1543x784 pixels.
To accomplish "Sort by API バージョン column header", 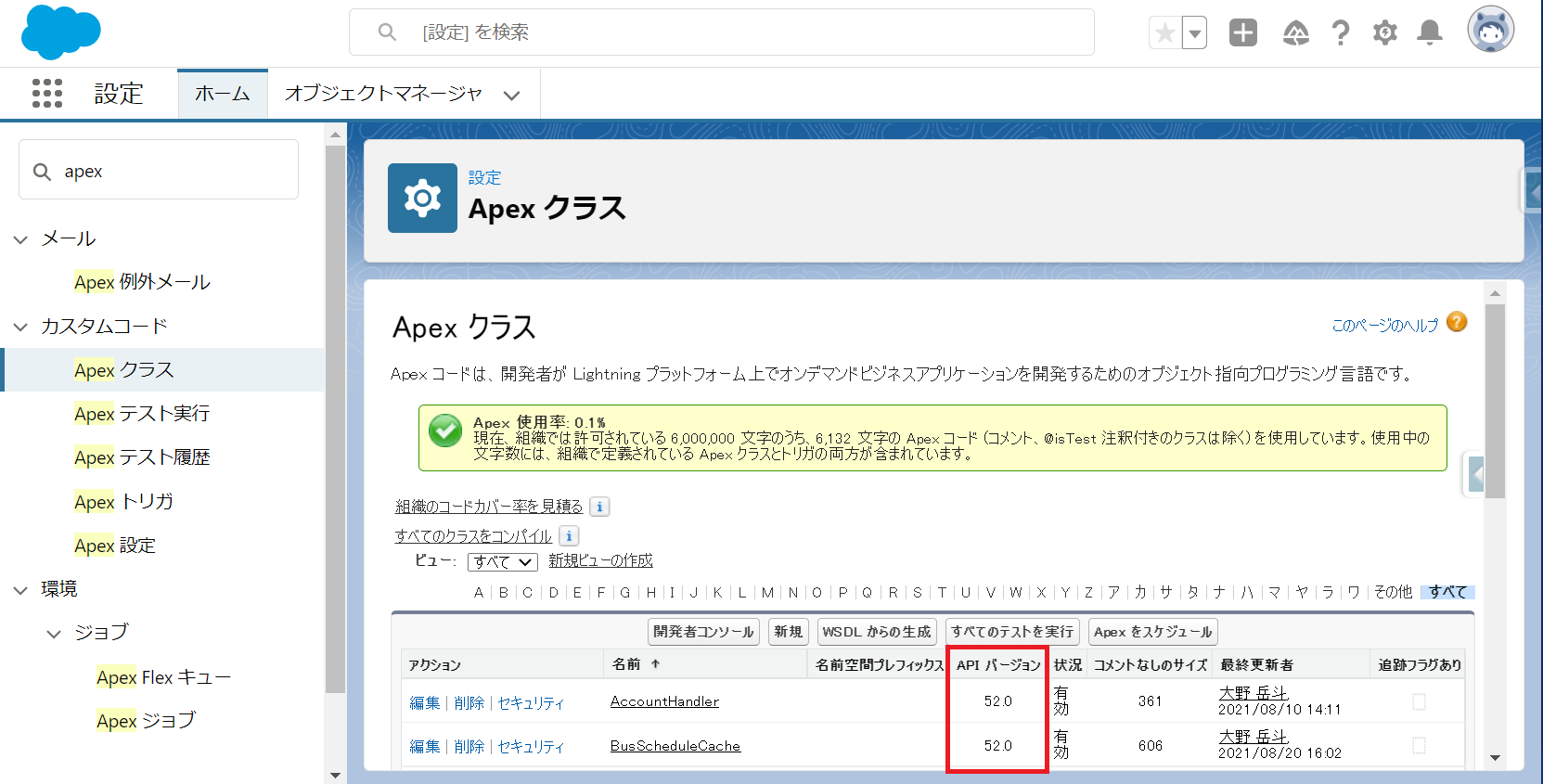I will click(998, 665).
